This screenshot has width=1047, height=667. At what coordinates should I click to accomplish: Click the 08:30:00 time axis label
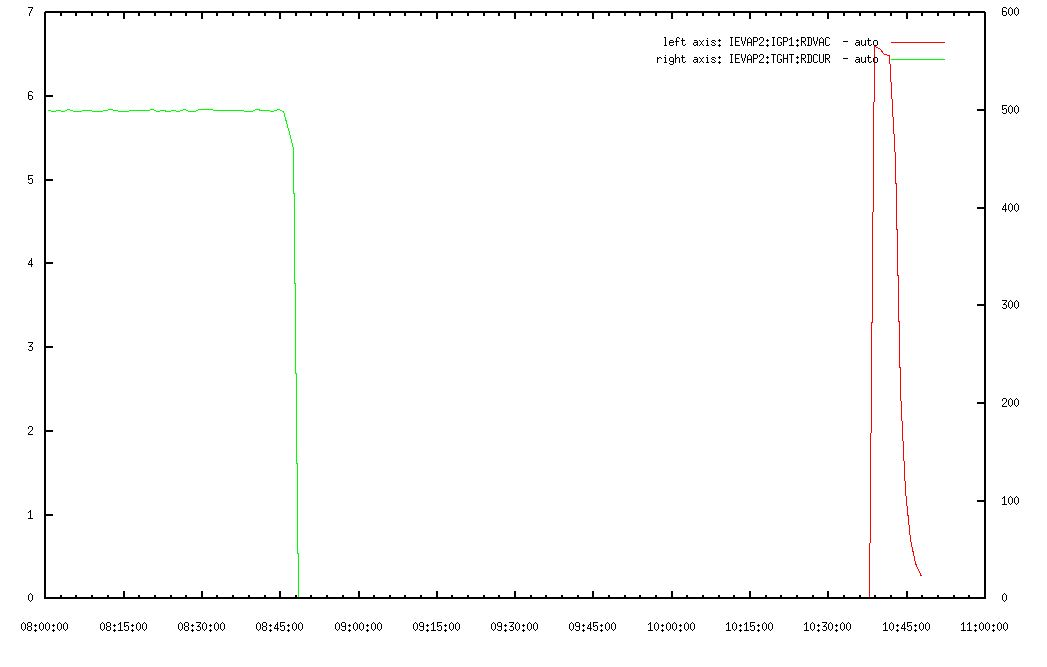[201, 627]
